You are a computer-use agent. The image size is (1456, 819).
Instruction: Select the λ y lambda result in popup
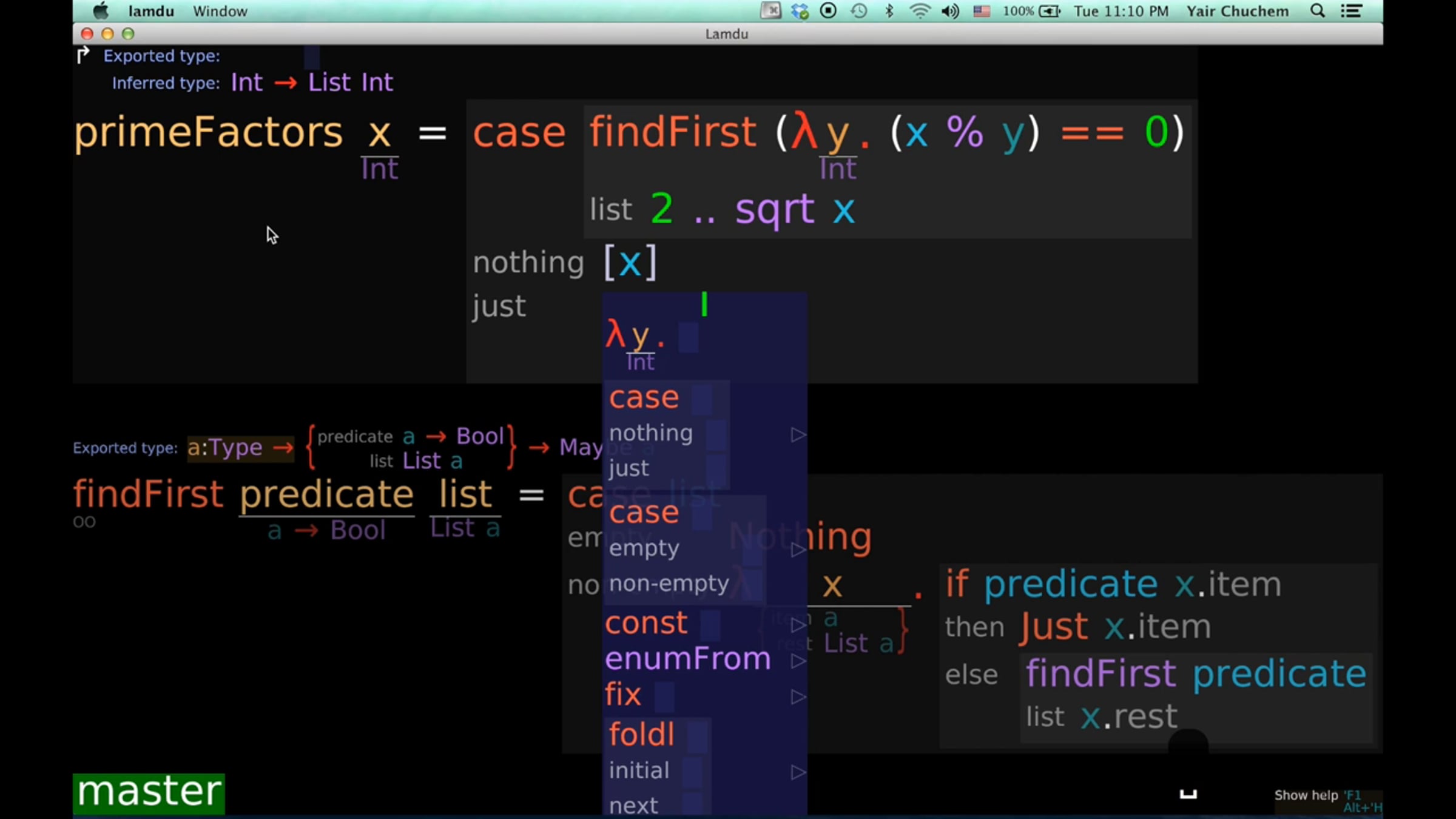coord(652,345)
